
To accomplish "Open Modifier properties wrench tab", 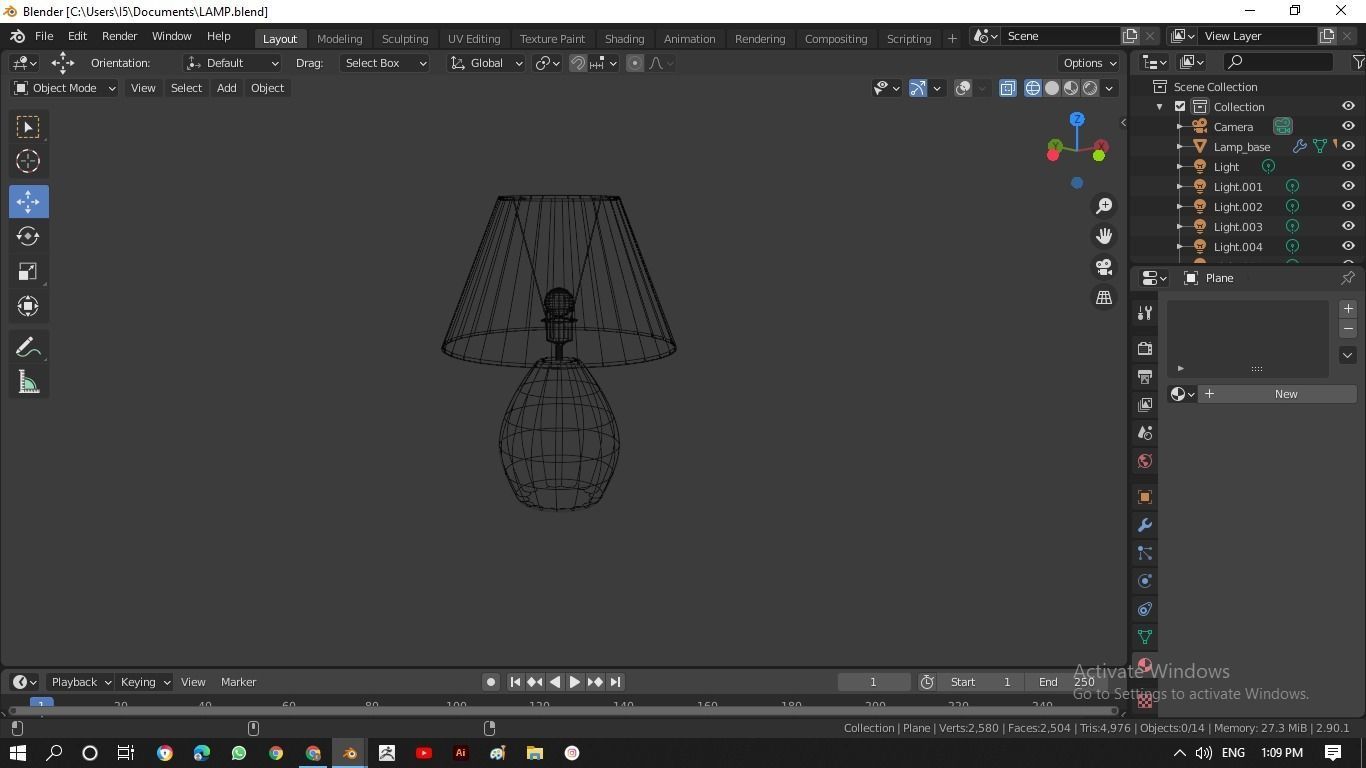I will click(1145, 525).
